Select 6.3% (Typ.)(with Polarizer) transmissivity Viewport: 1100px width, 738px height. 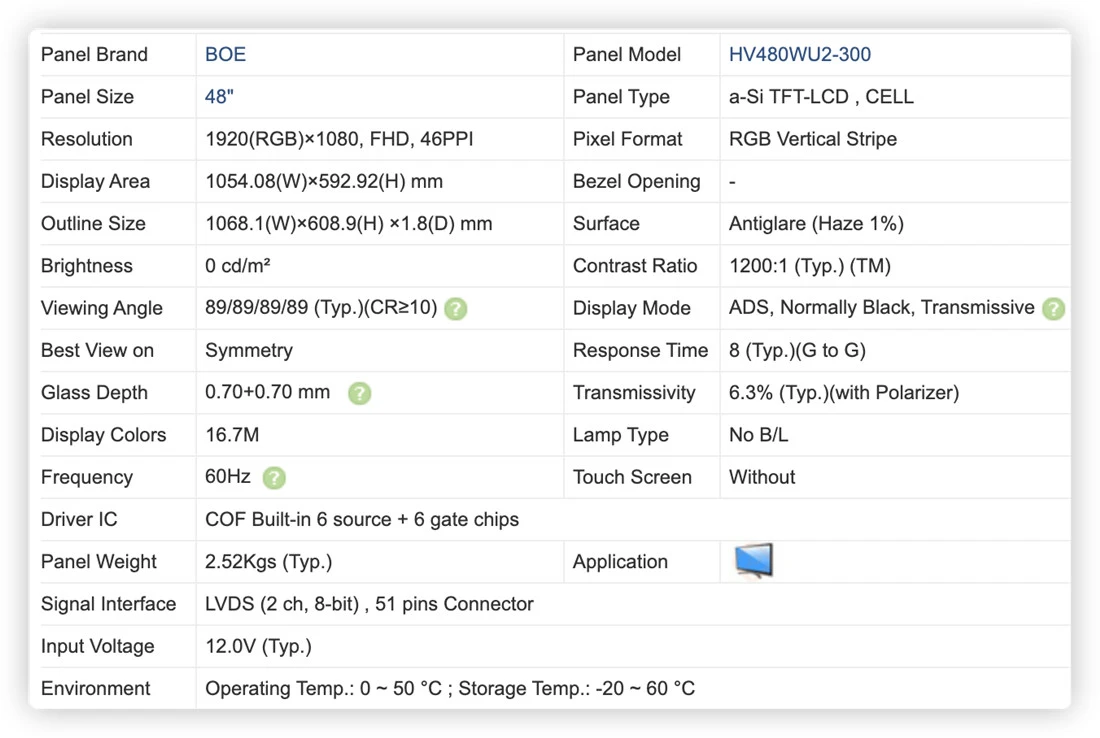843,393
